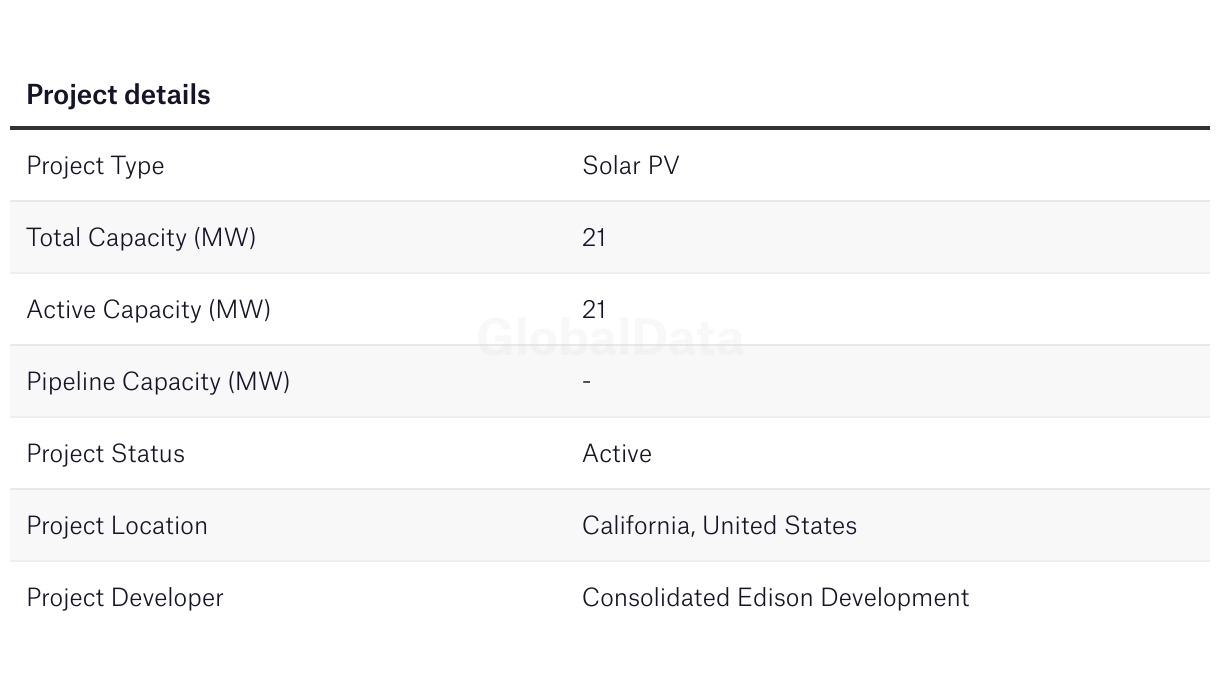
Task: Click the word United States in location
Action: 780,526
